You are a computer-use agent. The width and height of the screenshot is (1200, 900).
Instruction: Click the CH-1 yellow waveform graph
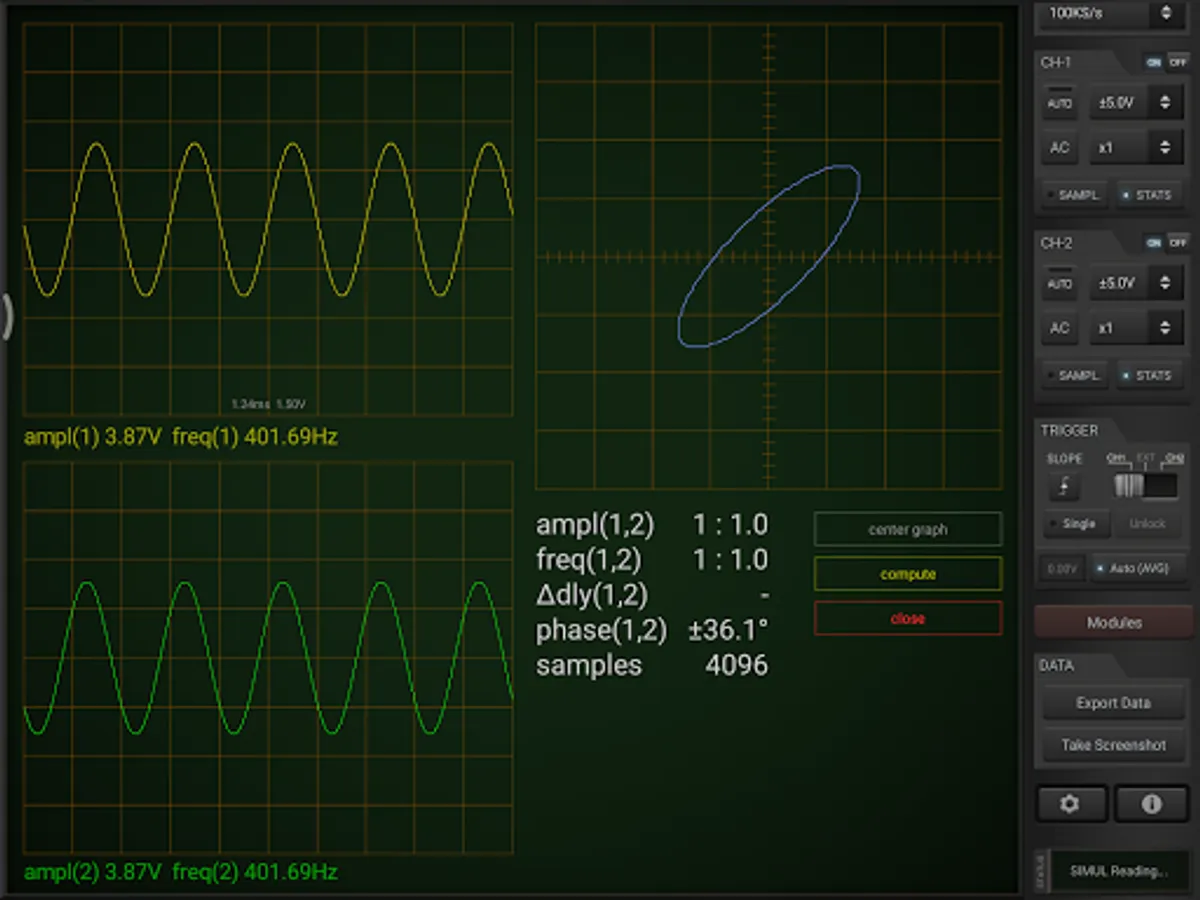click(x=268, y=220)
